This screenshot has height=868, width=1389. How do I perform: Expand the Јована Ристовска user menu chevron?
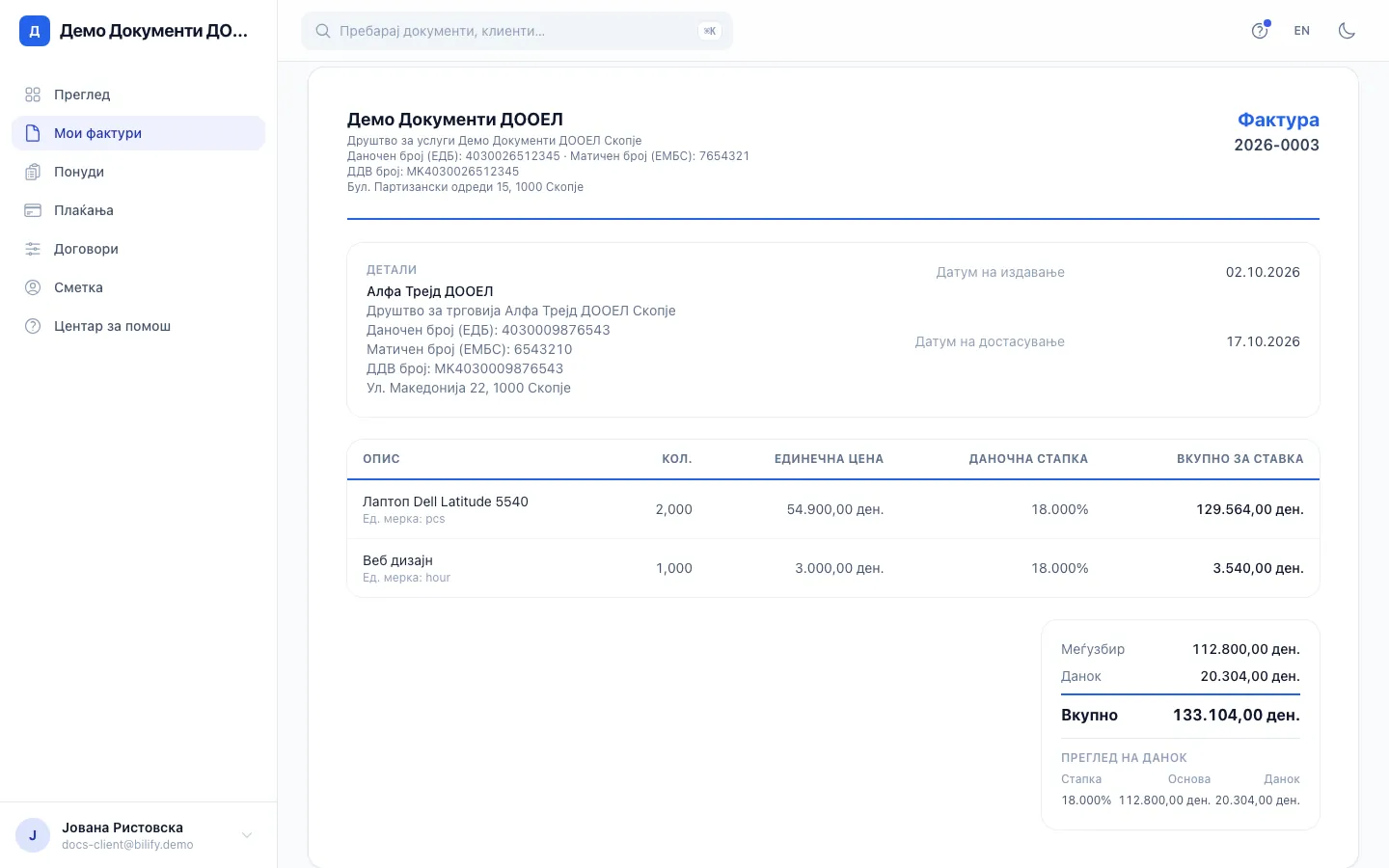[x=247, y=835]
